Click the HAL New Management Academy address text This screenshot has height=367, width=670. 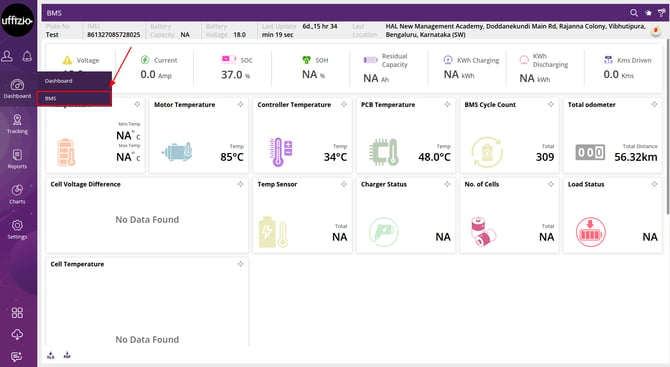pyautogui.click(x=515, y=30)
